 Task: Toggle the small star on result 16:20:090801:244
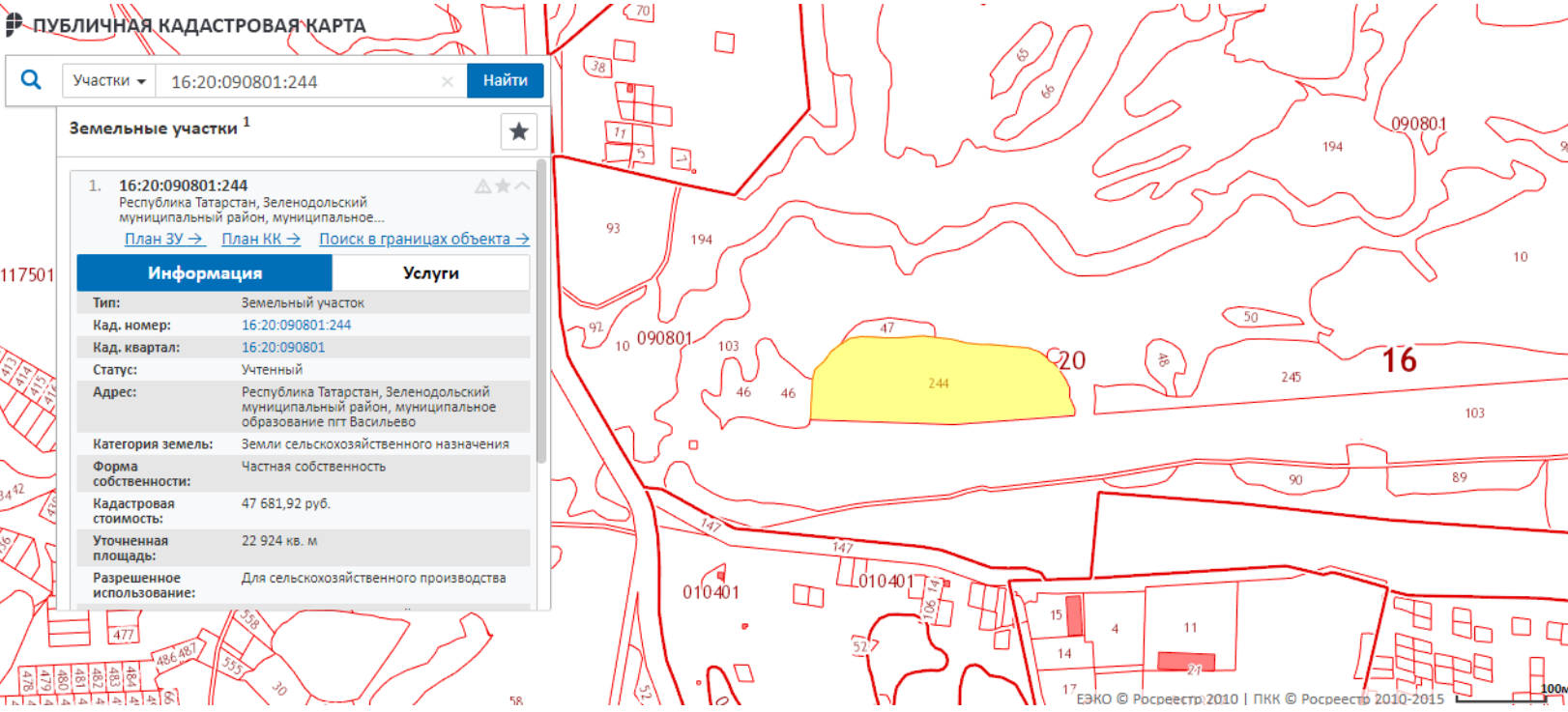503,186
